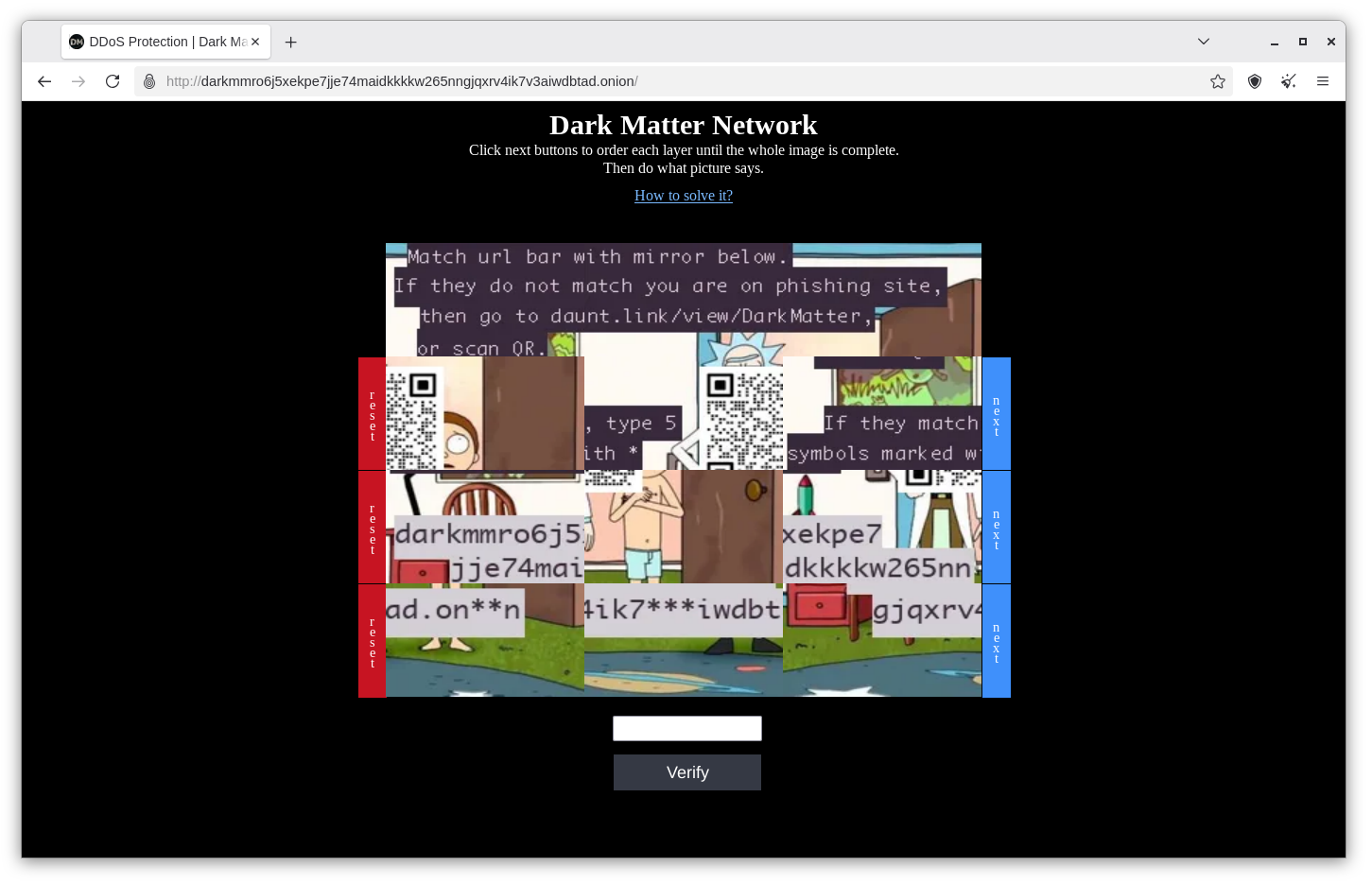This screenshot has height=884, width=1372.
Task: Click the forward navigation arrow
Action: 78,81
